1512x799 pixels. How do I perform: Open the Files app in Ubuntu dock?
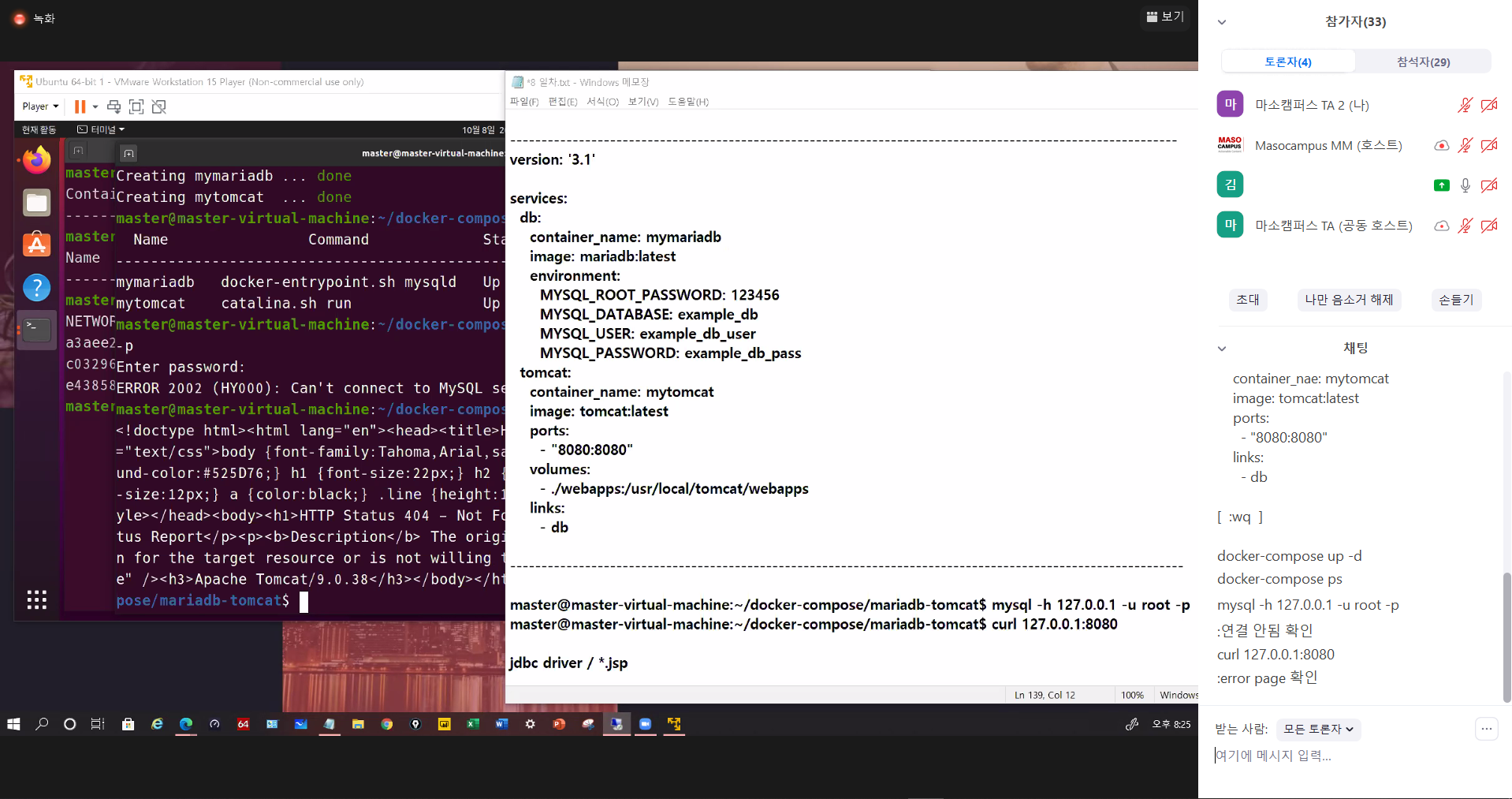coord(36,203)
